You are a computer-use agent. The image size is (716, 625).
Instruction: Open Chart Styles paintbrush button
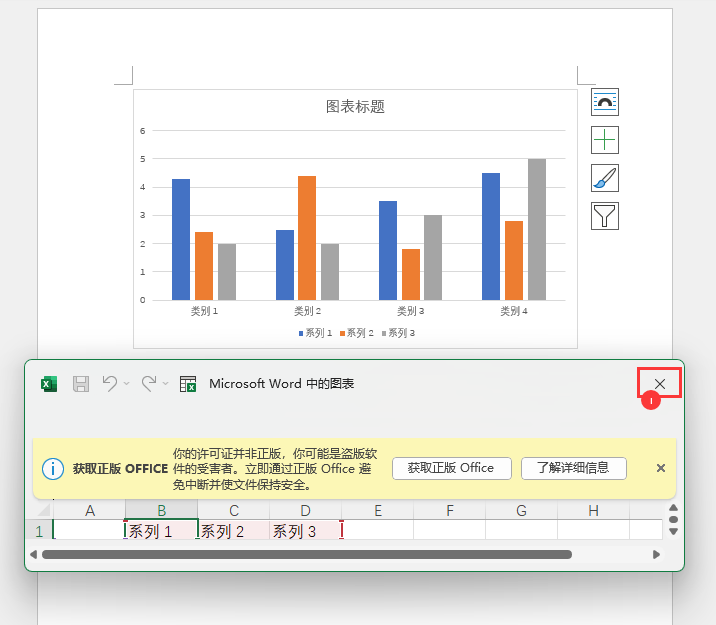(x=605, y=178)
